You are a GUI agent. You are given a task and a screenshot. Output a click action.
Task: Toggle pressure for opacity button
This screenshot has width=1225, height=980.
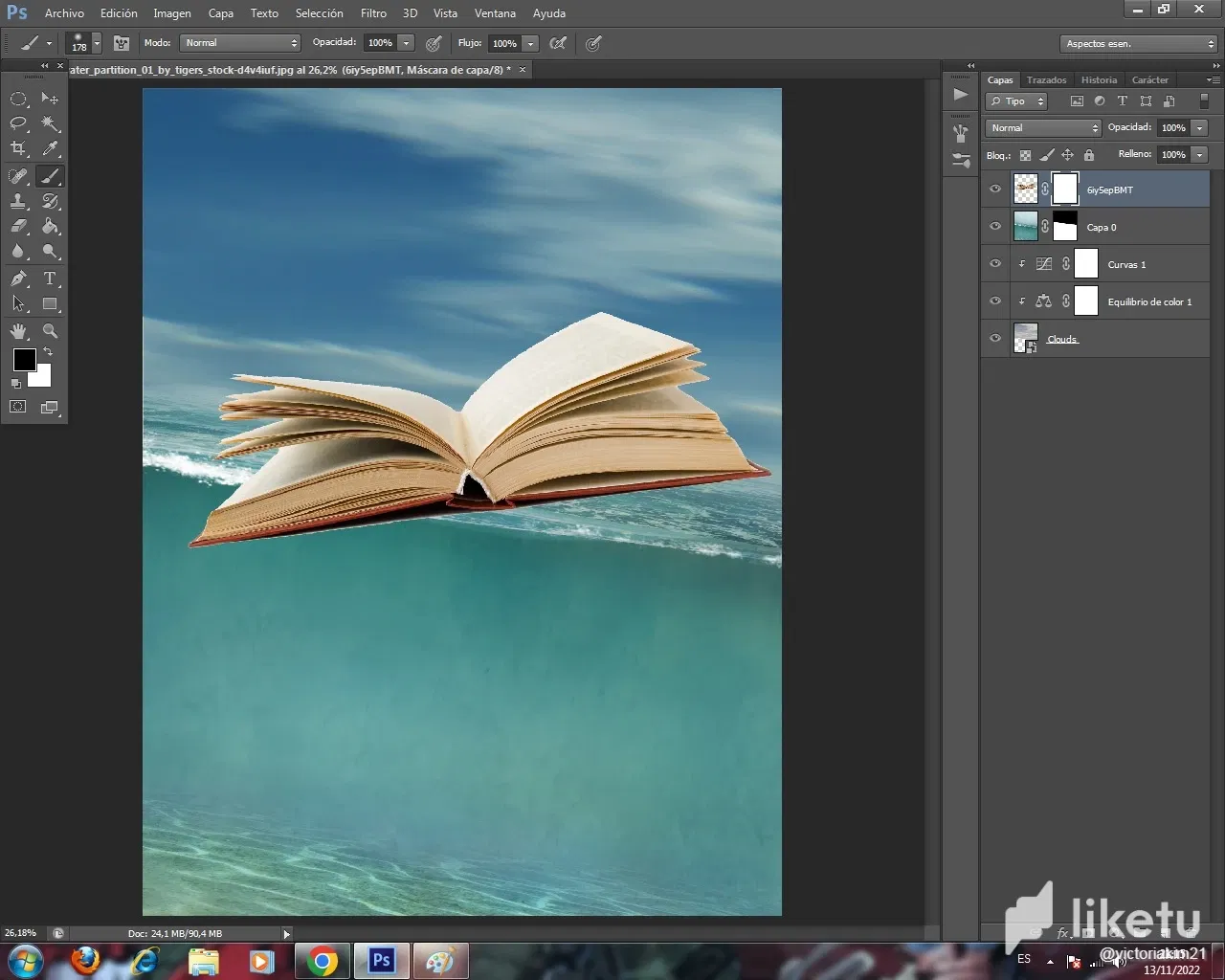[434, 43]
